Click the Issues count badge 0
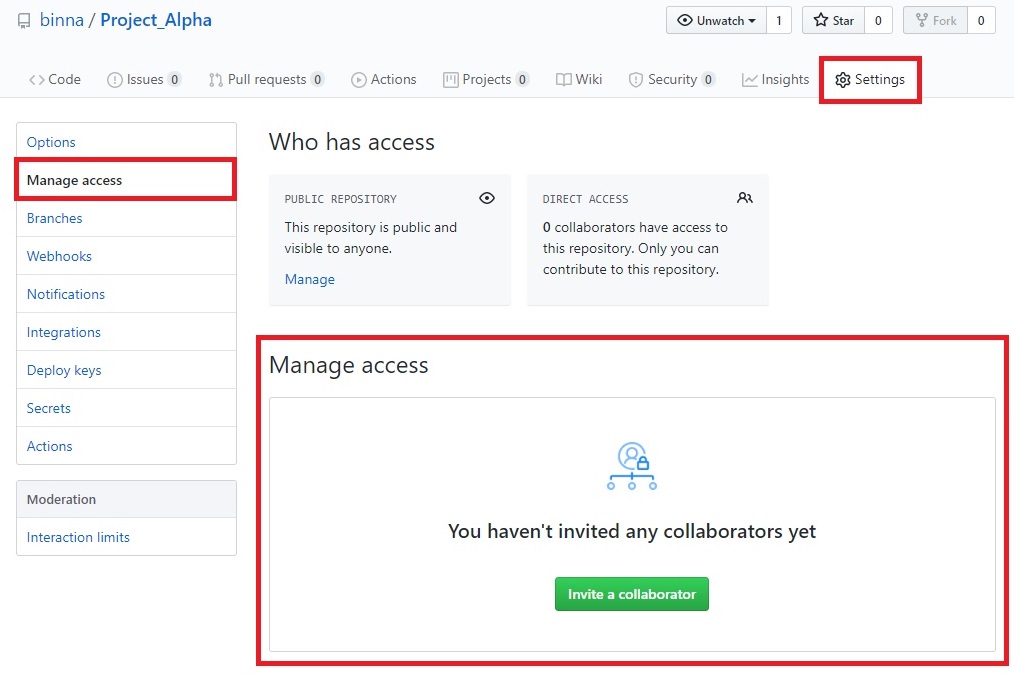1014x677 pixels. tap(175, 80)
